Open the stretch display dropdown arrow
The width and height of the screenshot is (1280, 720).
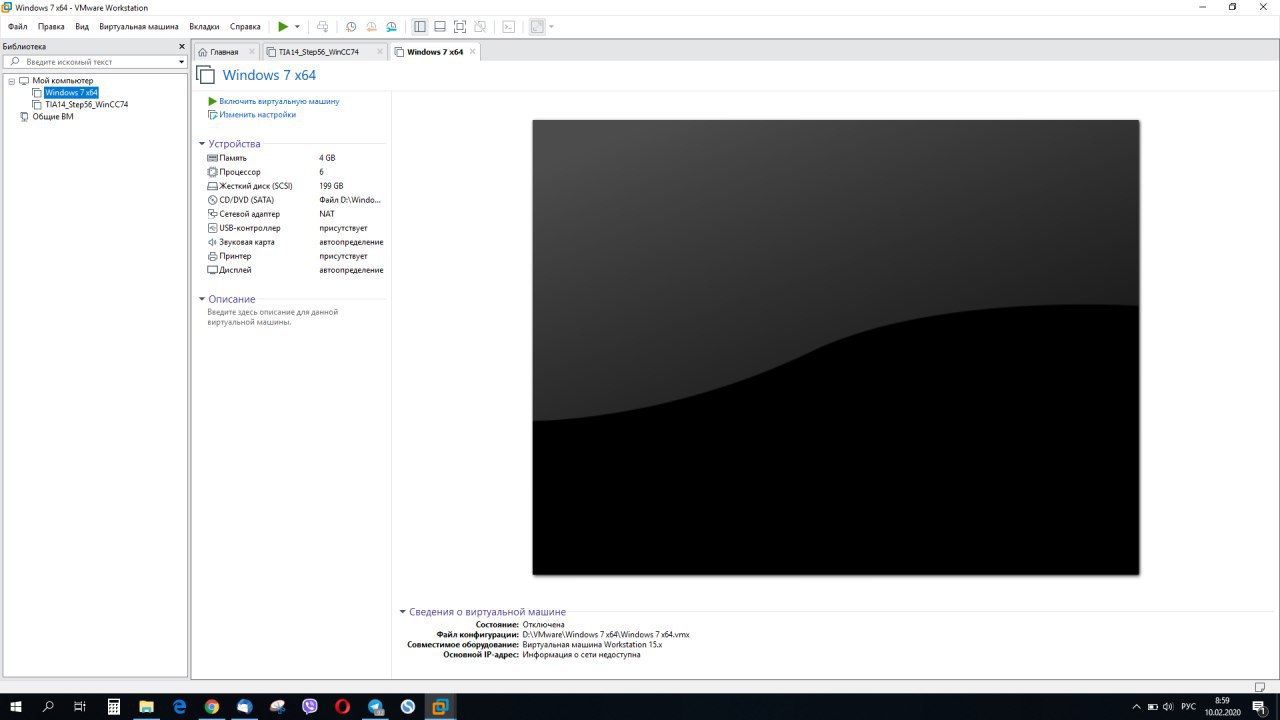tap(551, 26)
